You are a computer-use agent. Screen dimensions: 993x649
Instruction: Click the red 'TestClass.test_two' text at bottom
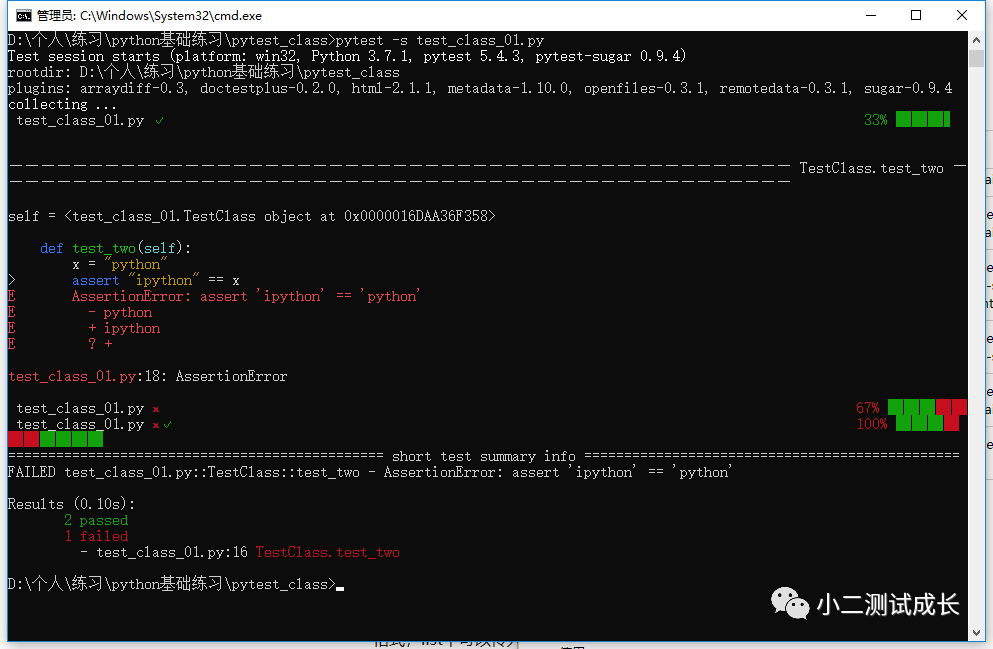(x=327, y=552)
